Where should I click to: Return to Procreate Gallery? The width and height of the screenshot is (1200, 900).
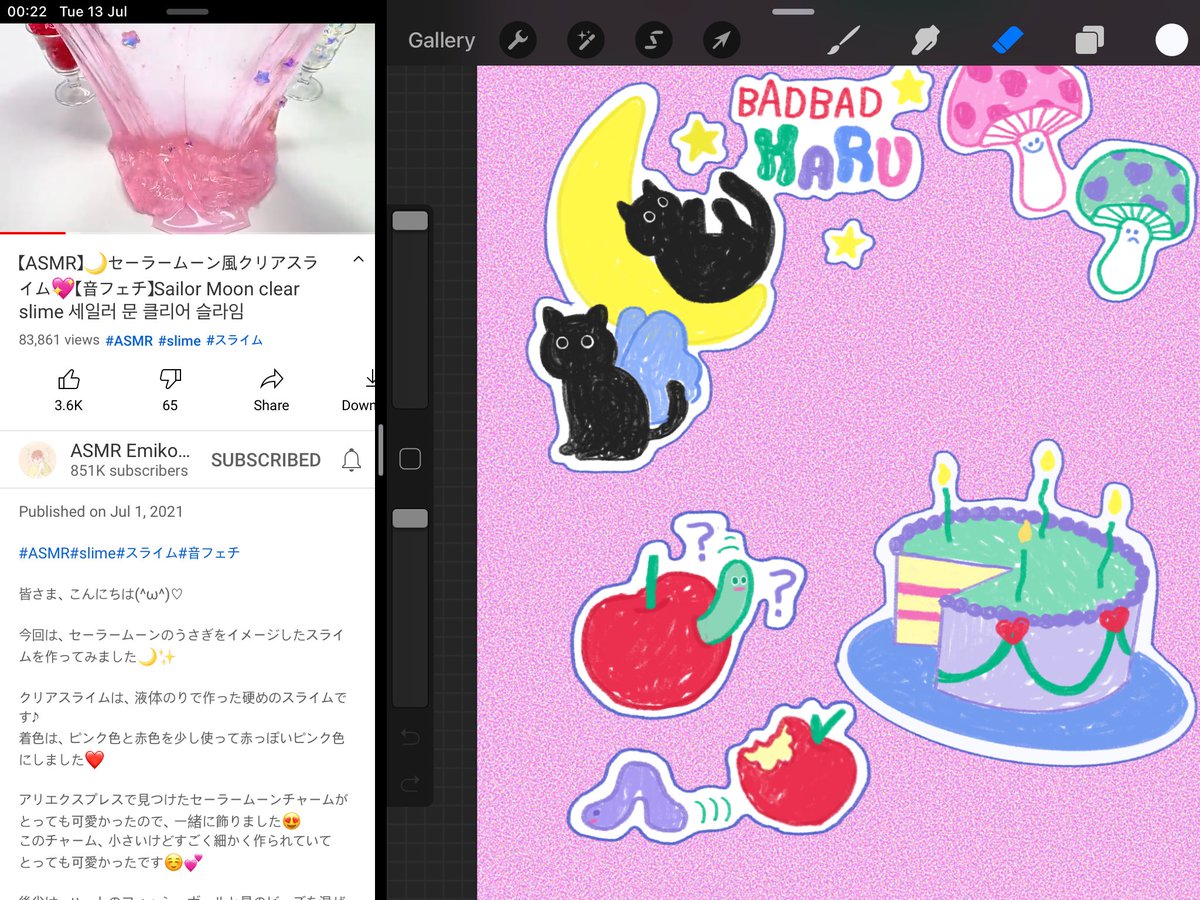441,40
